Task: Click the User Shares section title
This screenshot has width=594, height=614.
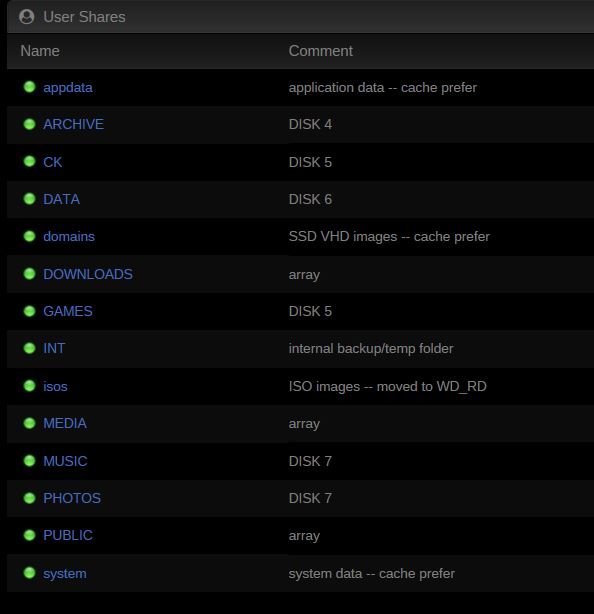Action: click(x=84, y=17)
